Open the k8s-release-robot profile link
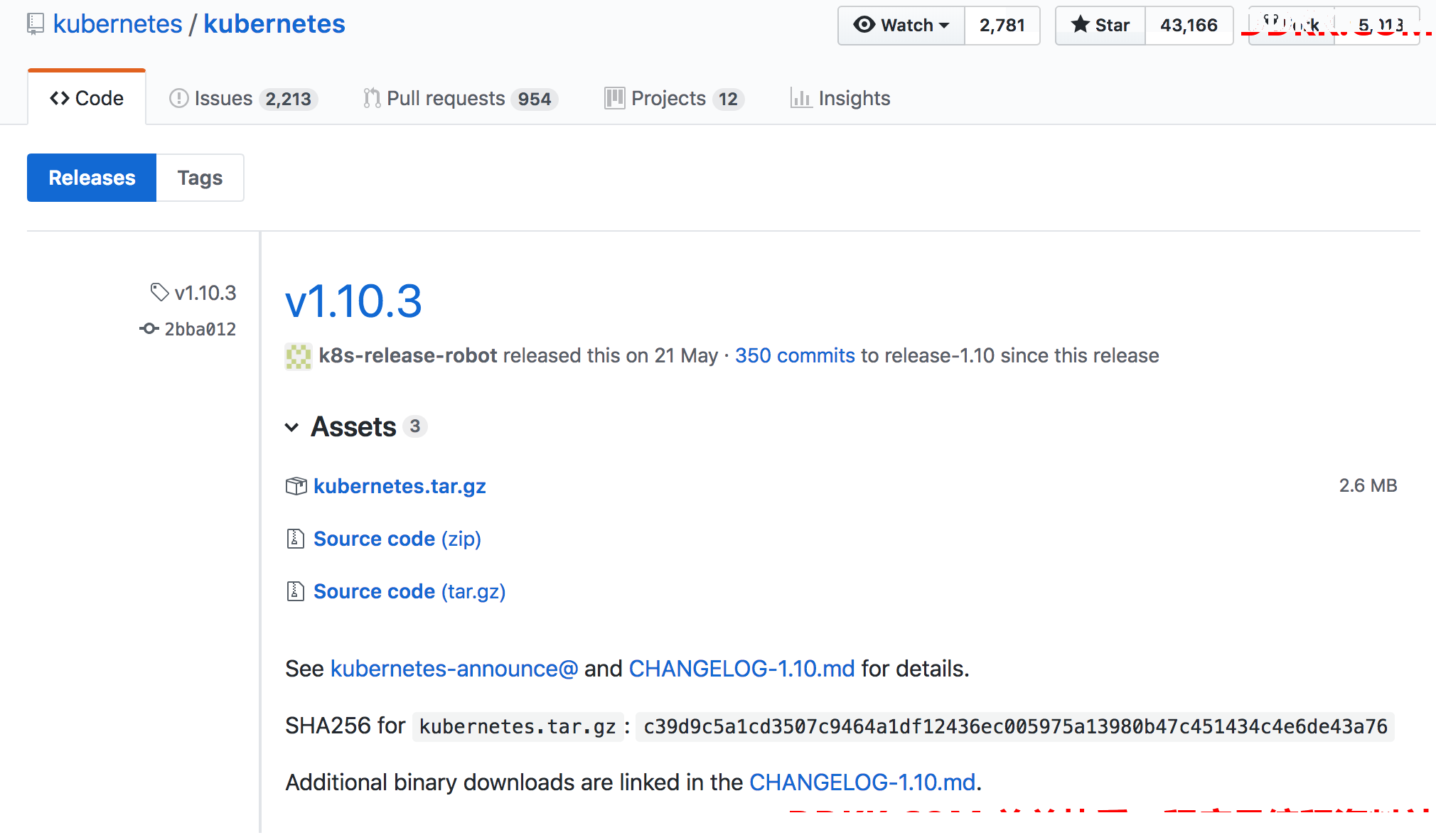This screenshot has height=840, width=1436. [407, 355]
